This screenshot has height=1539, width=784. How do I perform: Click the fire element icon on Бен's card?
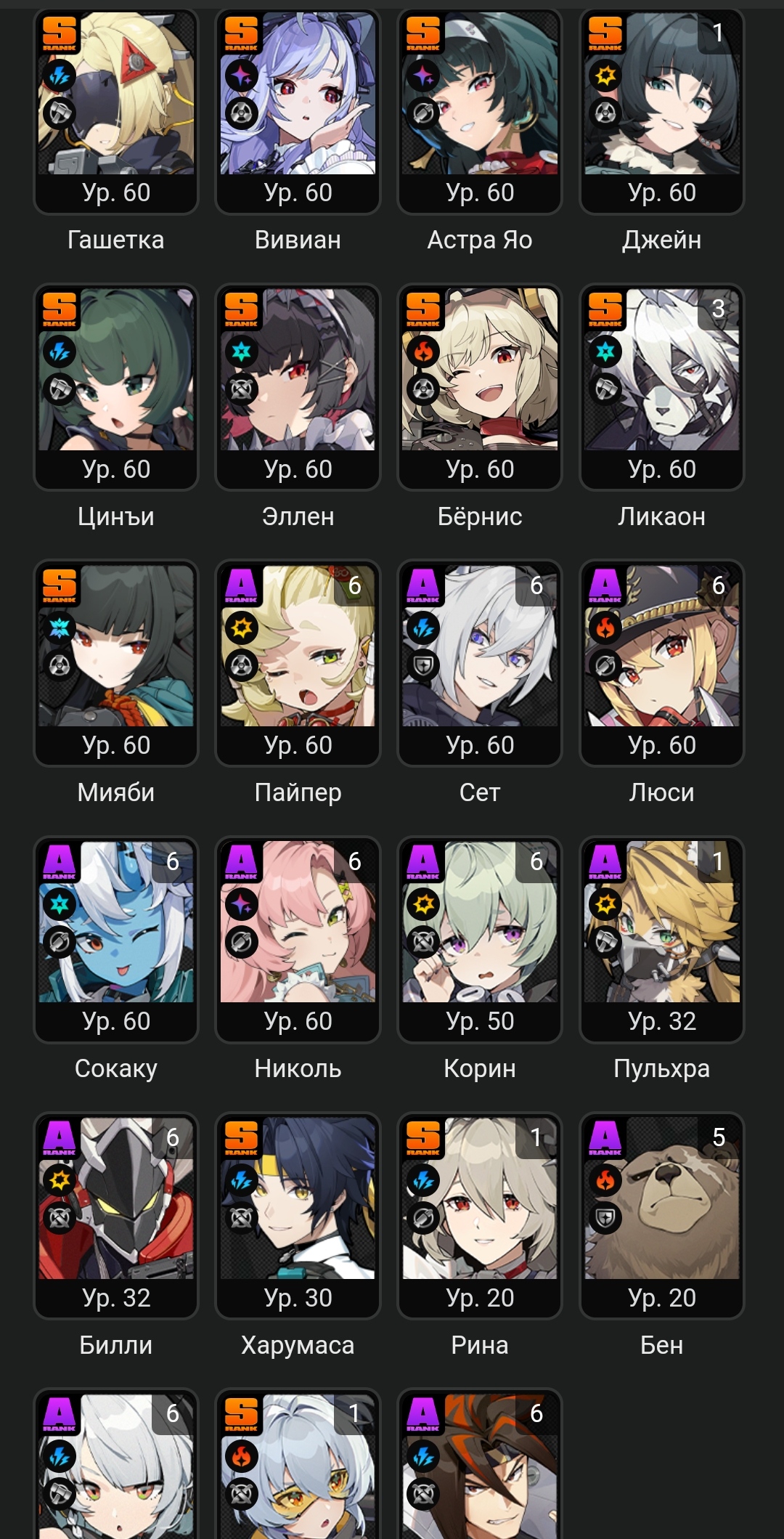pyautogui.click(x=605, y=1180)
